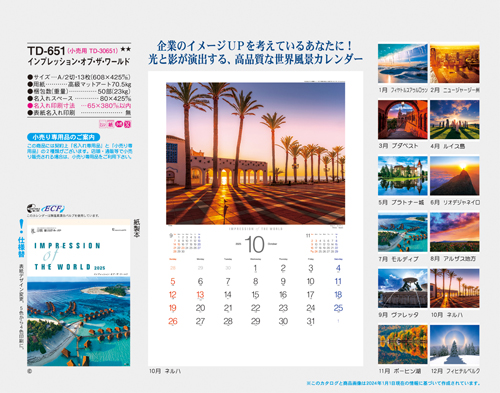Select the TD-651 product code heading

tap(46, 51)
